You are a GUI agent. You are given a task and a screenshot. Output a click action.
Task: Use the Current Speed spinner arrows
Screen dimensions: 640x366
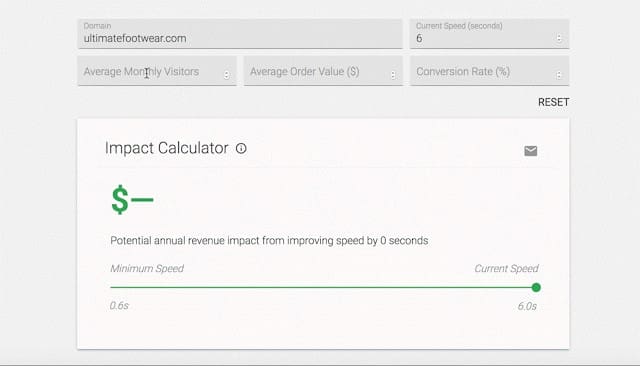click(559, 38)
